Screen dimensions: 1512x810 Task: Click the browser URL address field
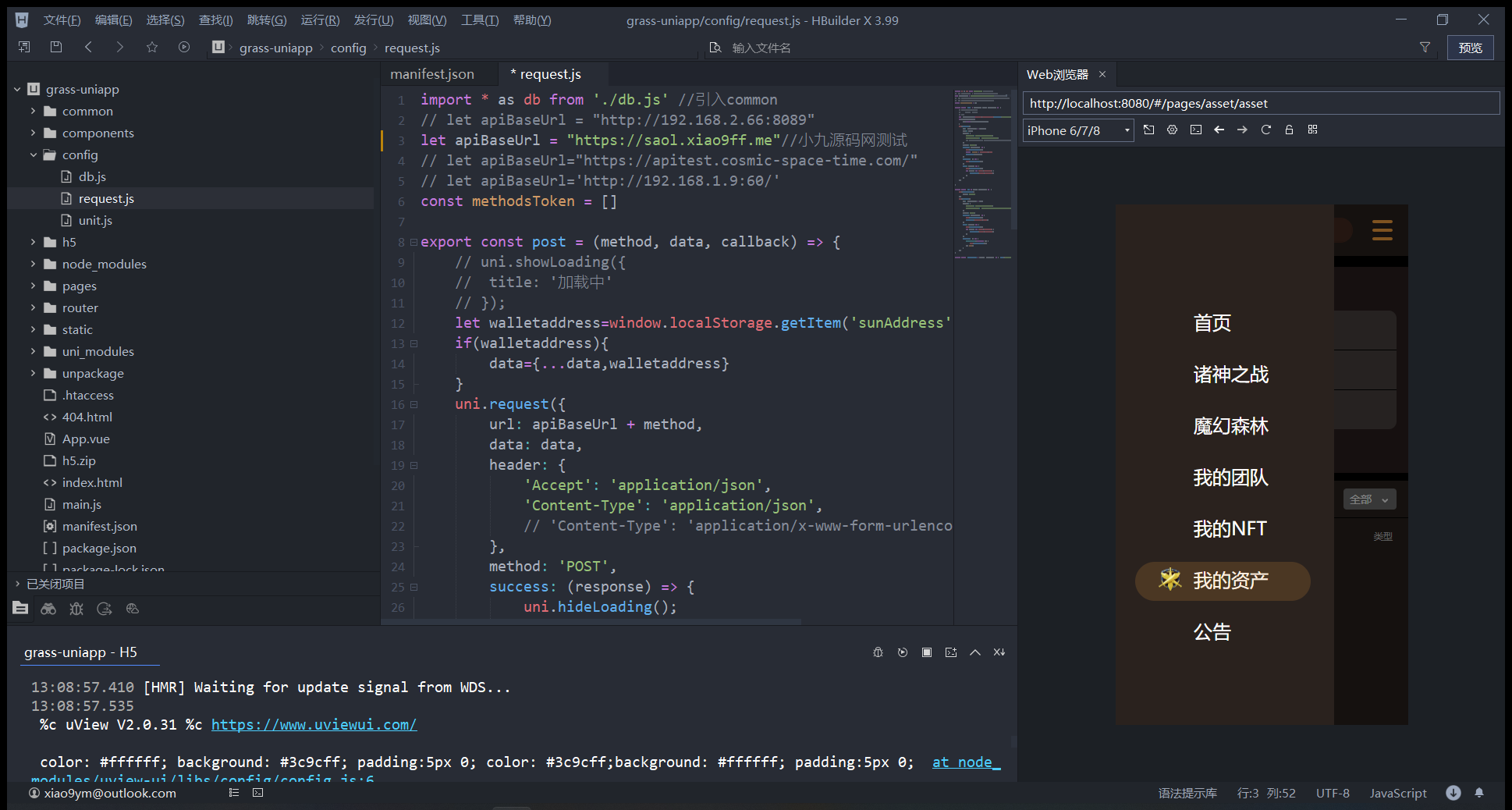click(1260, 103)
